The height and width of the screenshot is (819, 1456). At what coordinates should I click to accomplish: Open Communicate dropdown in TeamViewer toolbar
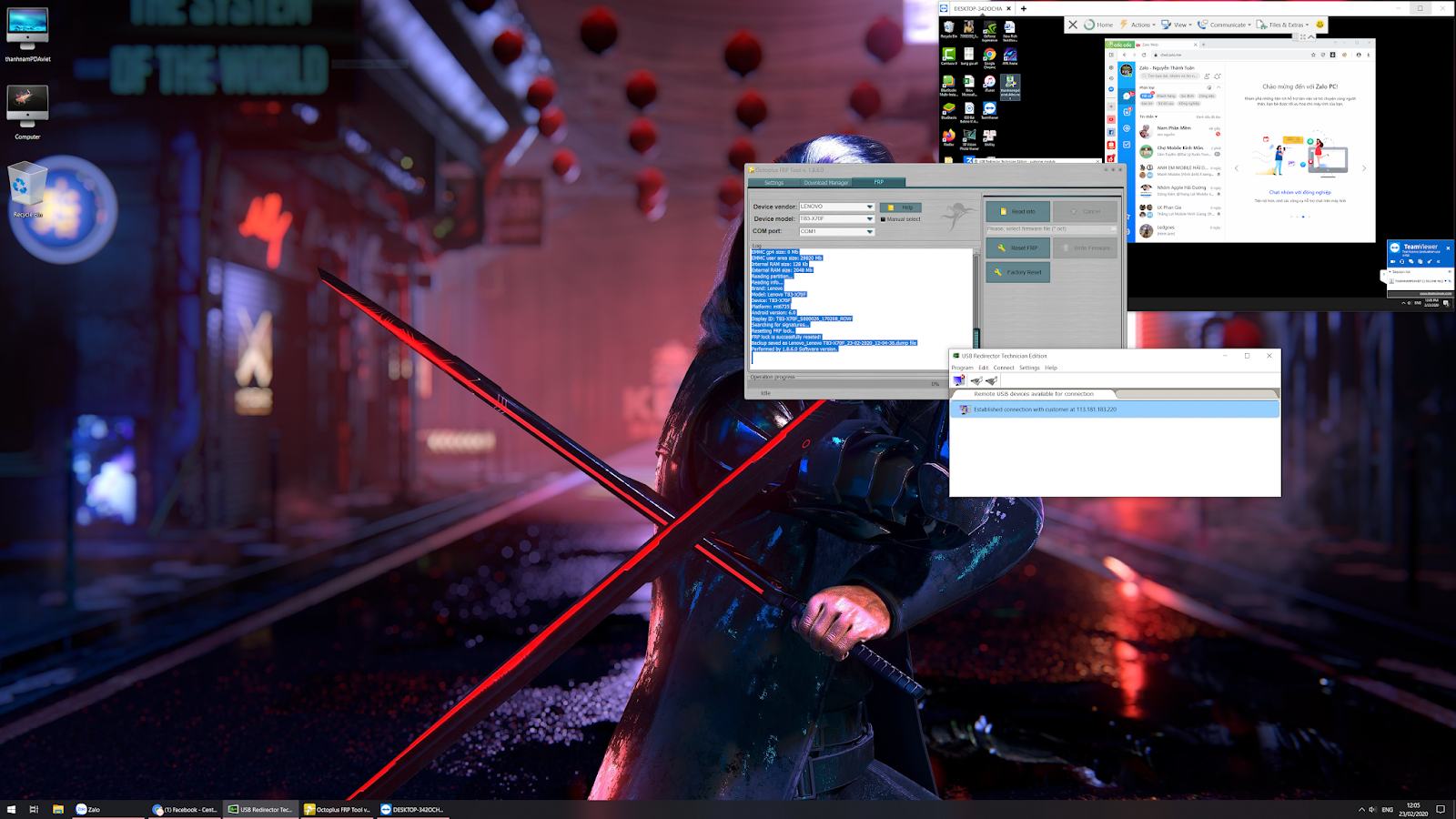coord(1224,25)
